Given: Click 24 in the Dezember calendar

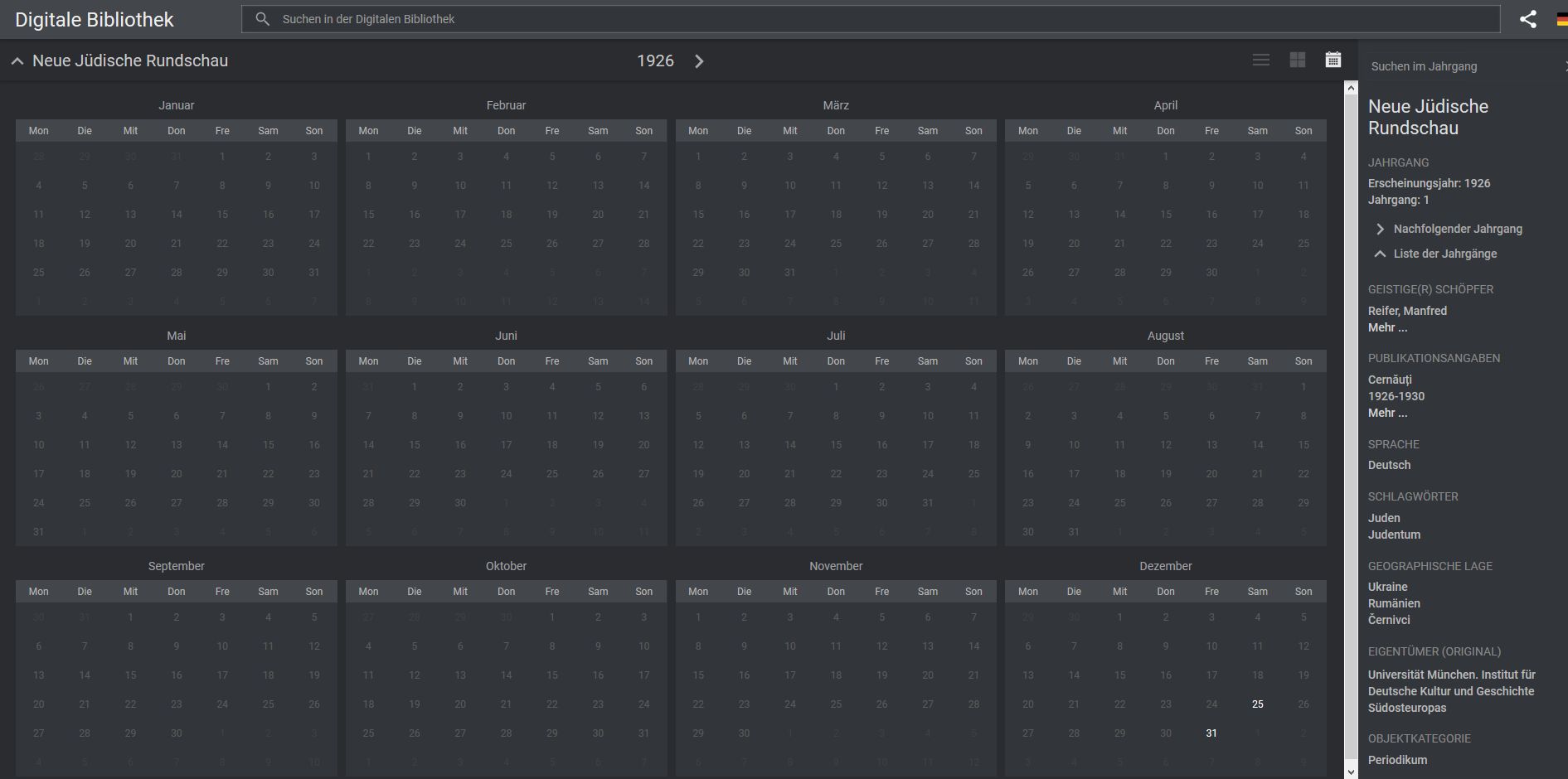Looking at the screenshot, I should tap(1211, 704).
